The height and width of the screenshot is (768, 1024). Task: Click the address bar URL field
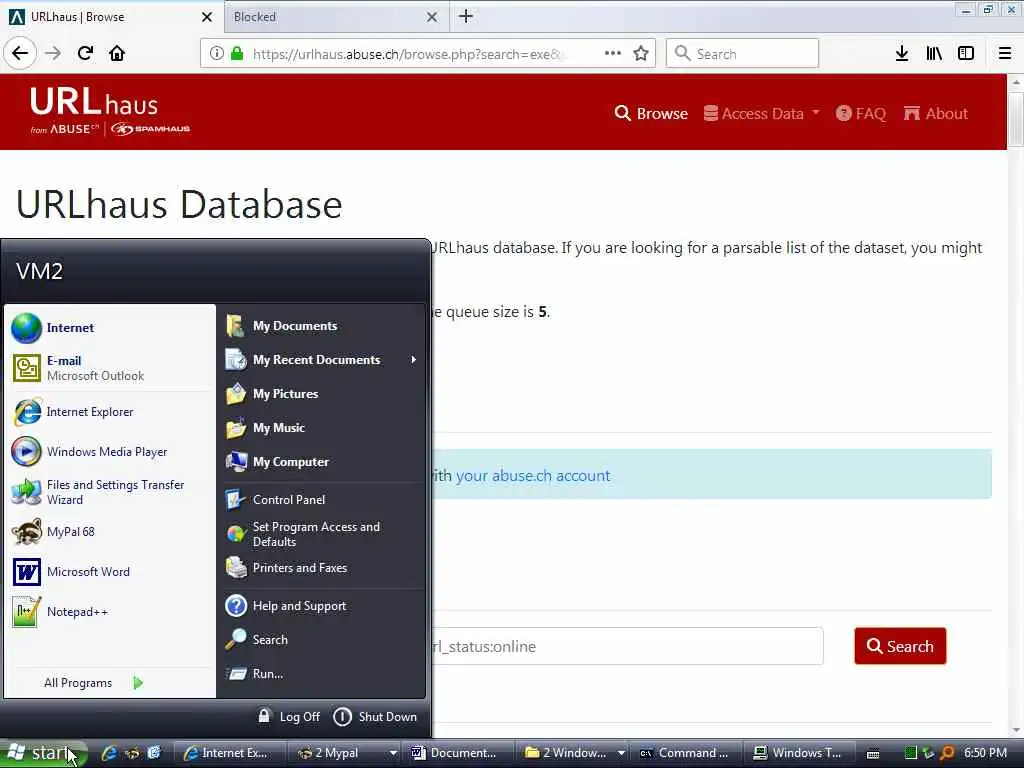pyautogui.click(x=408, y=54)
